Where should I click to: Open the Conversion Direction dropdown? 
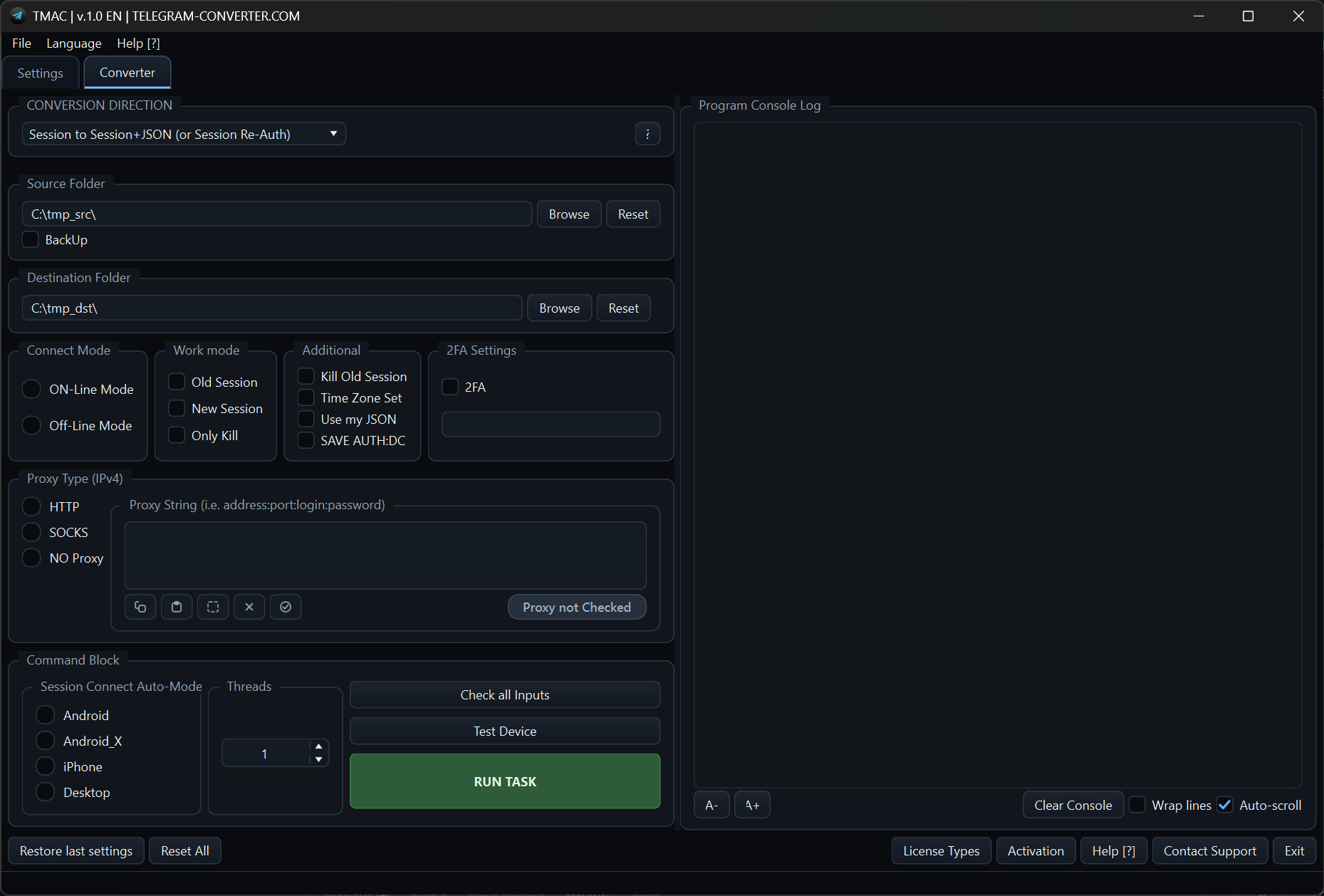tap(184, 134)
